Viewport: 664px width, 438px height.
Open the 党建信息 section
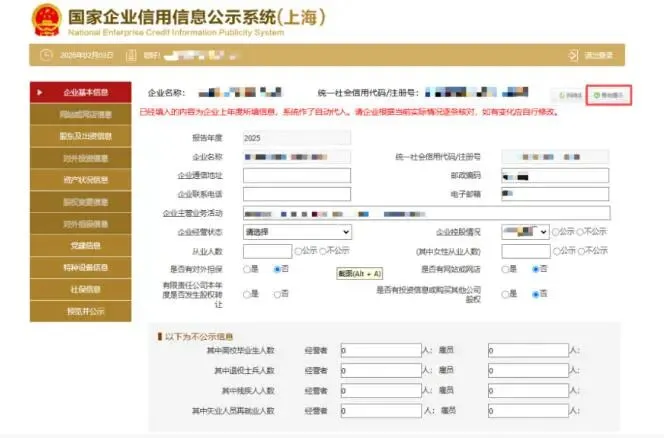click(80, 246)
